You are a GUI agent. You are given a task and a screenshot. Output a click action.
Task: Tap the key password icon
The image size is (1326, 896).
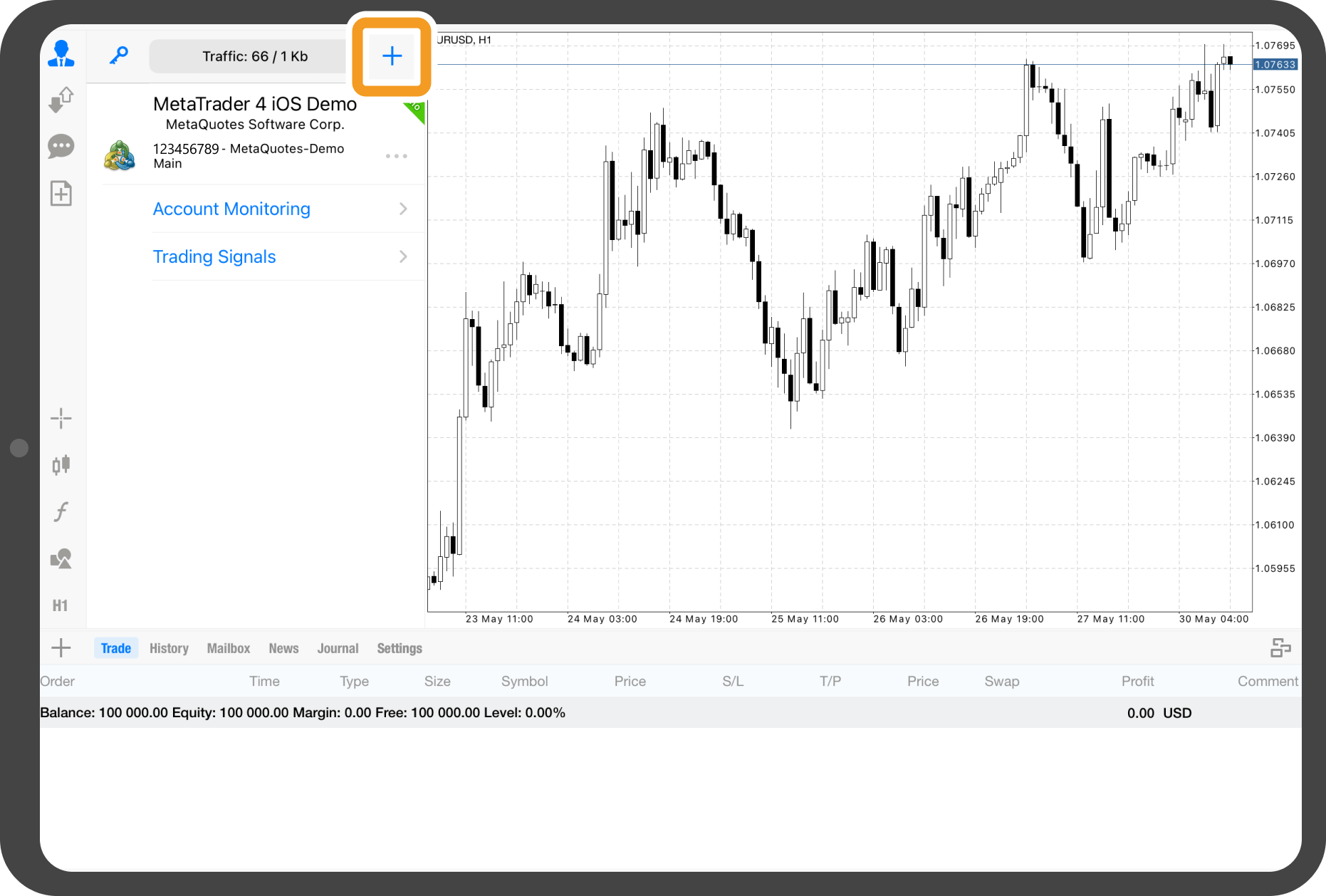(118, 56)
